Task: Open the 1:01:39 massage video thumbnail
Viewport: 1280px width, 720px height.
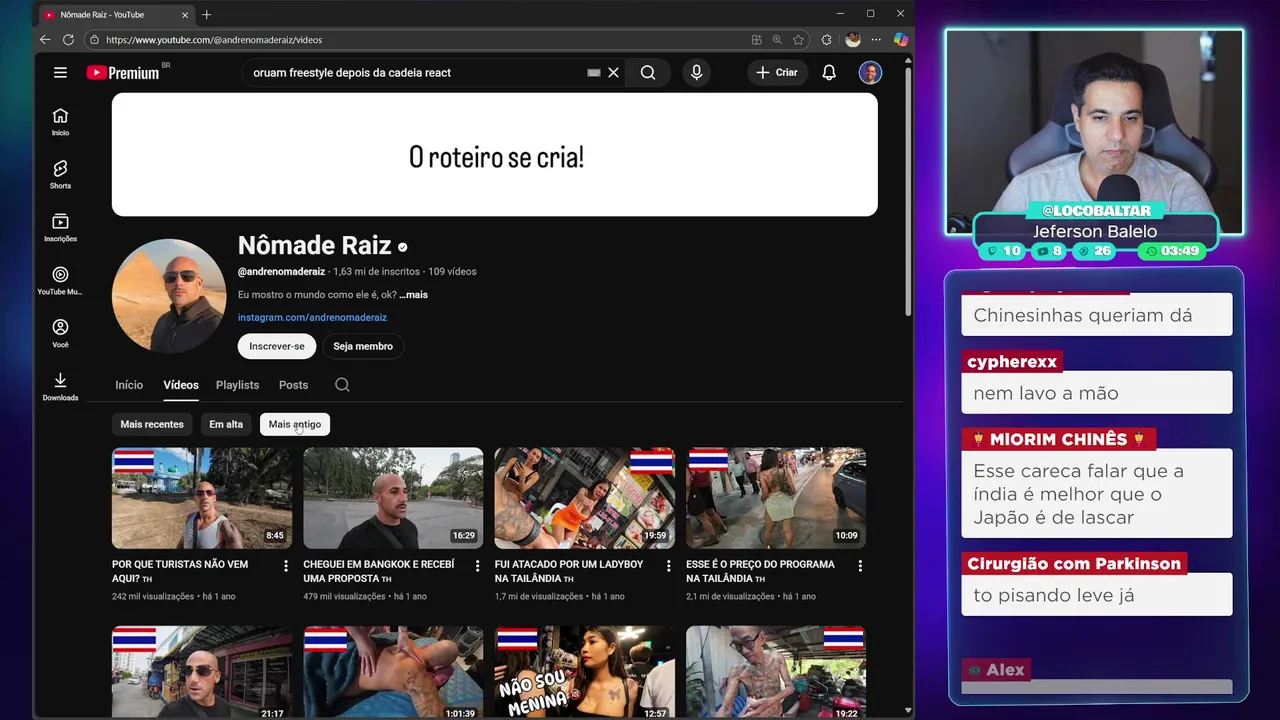Action: [393, 672]
